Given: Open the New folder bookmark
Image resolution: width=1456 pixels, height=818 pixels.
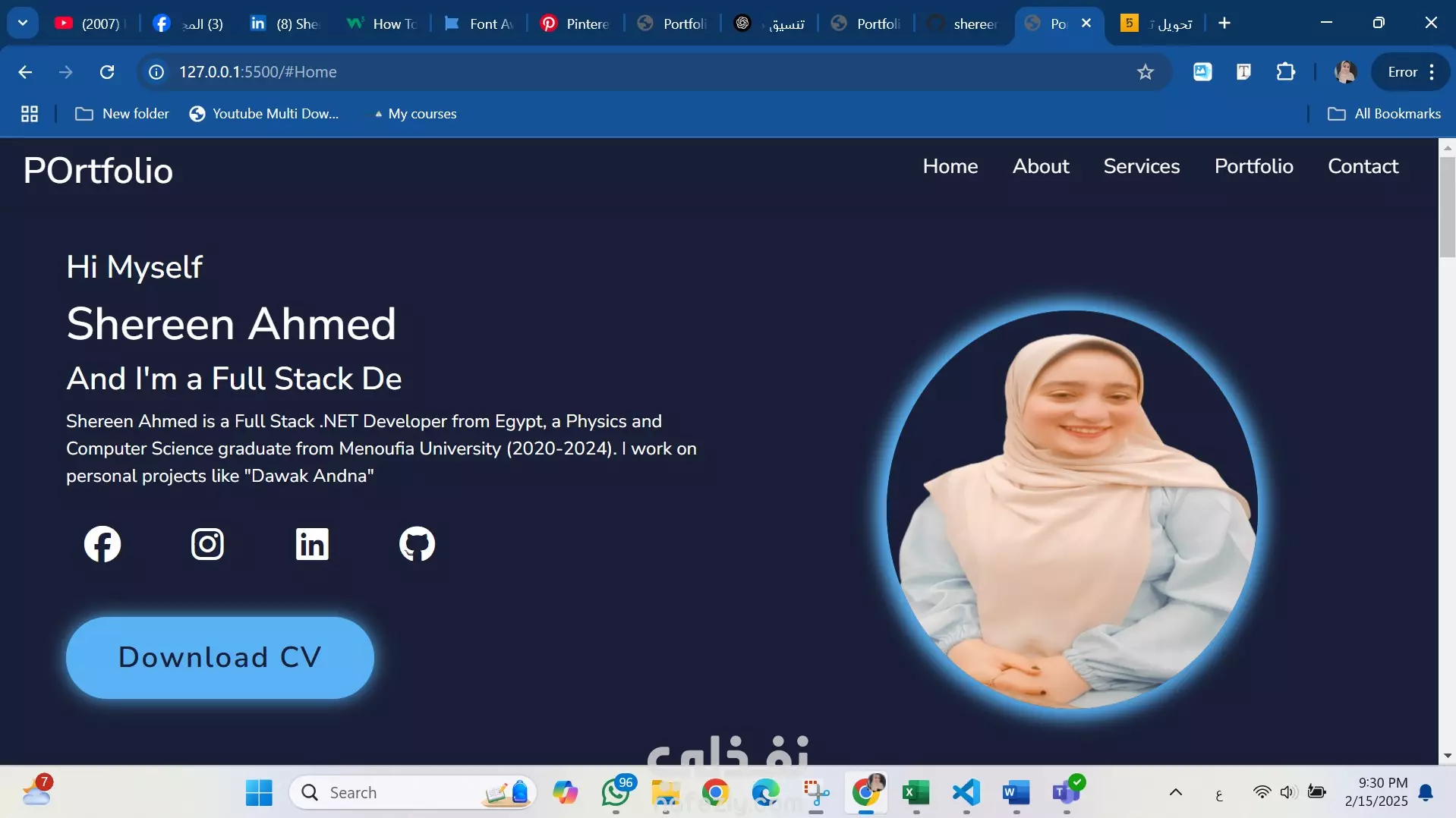Looking at the screenshot, I should [x=122, y=114].
